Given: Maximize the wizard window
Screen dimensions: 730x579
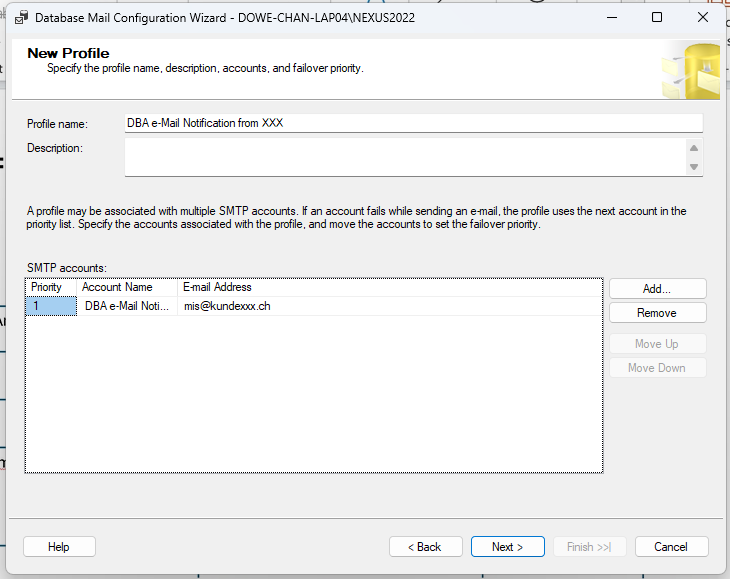Looking at the screenshot, I should click(657, 18).
